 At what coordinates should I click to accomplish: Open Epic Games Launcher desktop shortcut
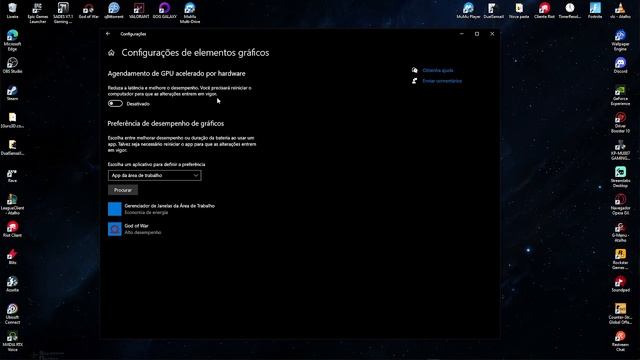[x=38, y=13]
